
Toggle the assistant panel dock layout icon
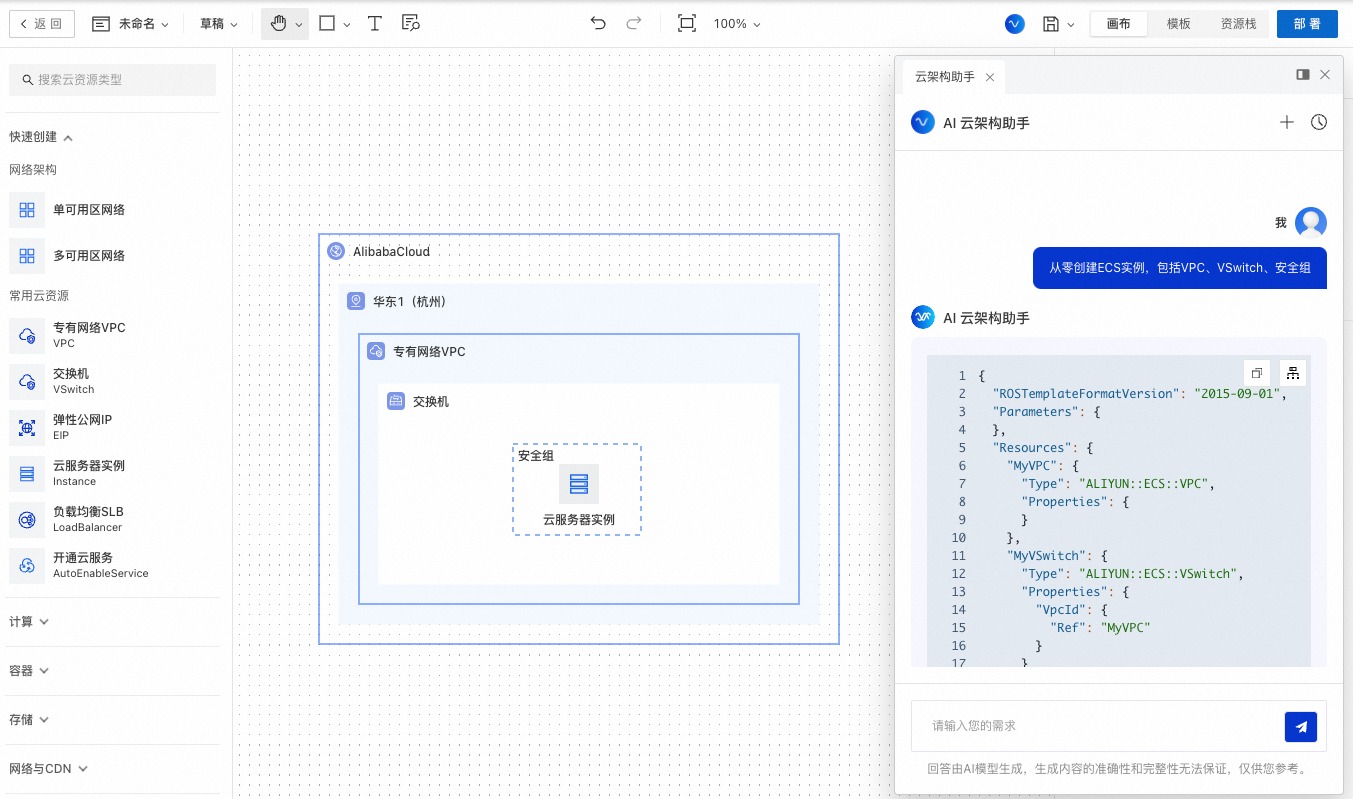click(x=1303, y=74)
